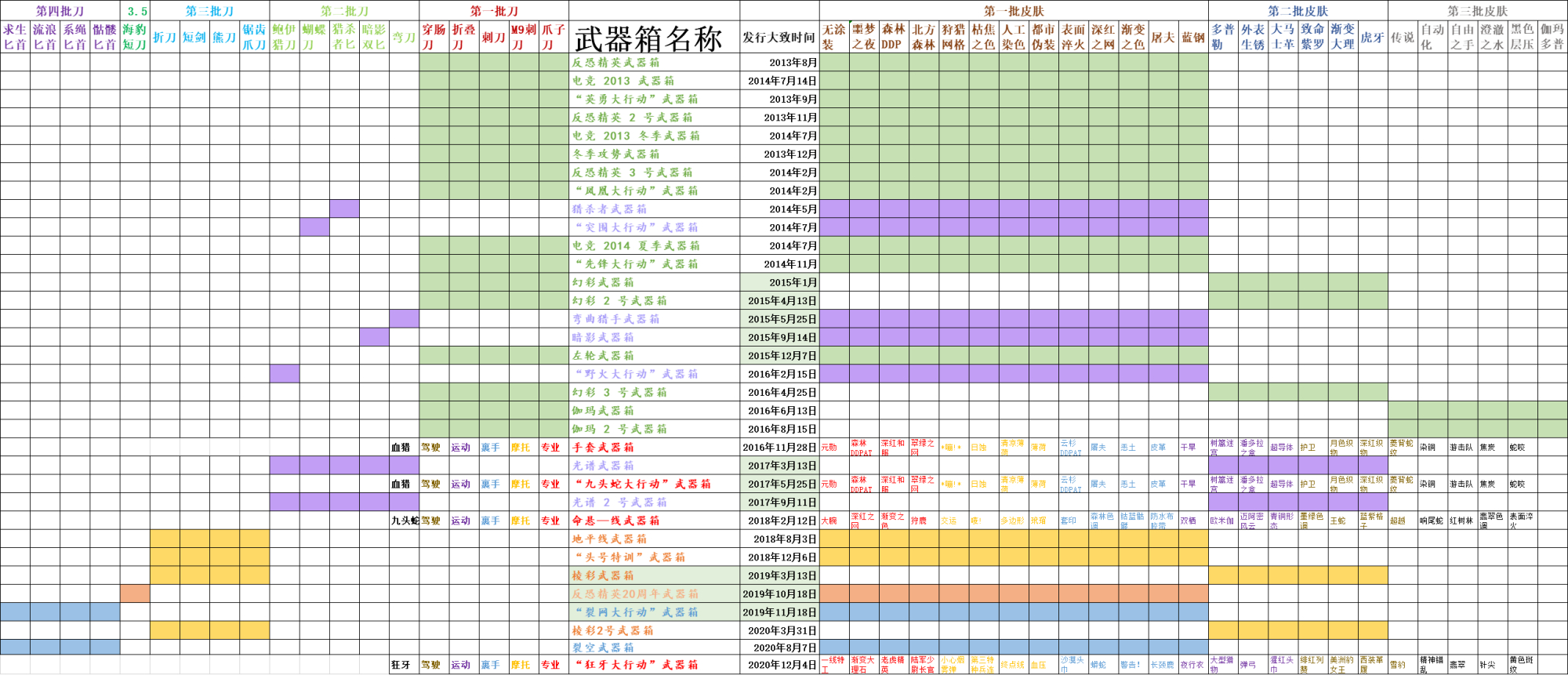Select the 猎杀者武器箱 cell
This screenshot has width=1568, height=675.
coord(655,209)
